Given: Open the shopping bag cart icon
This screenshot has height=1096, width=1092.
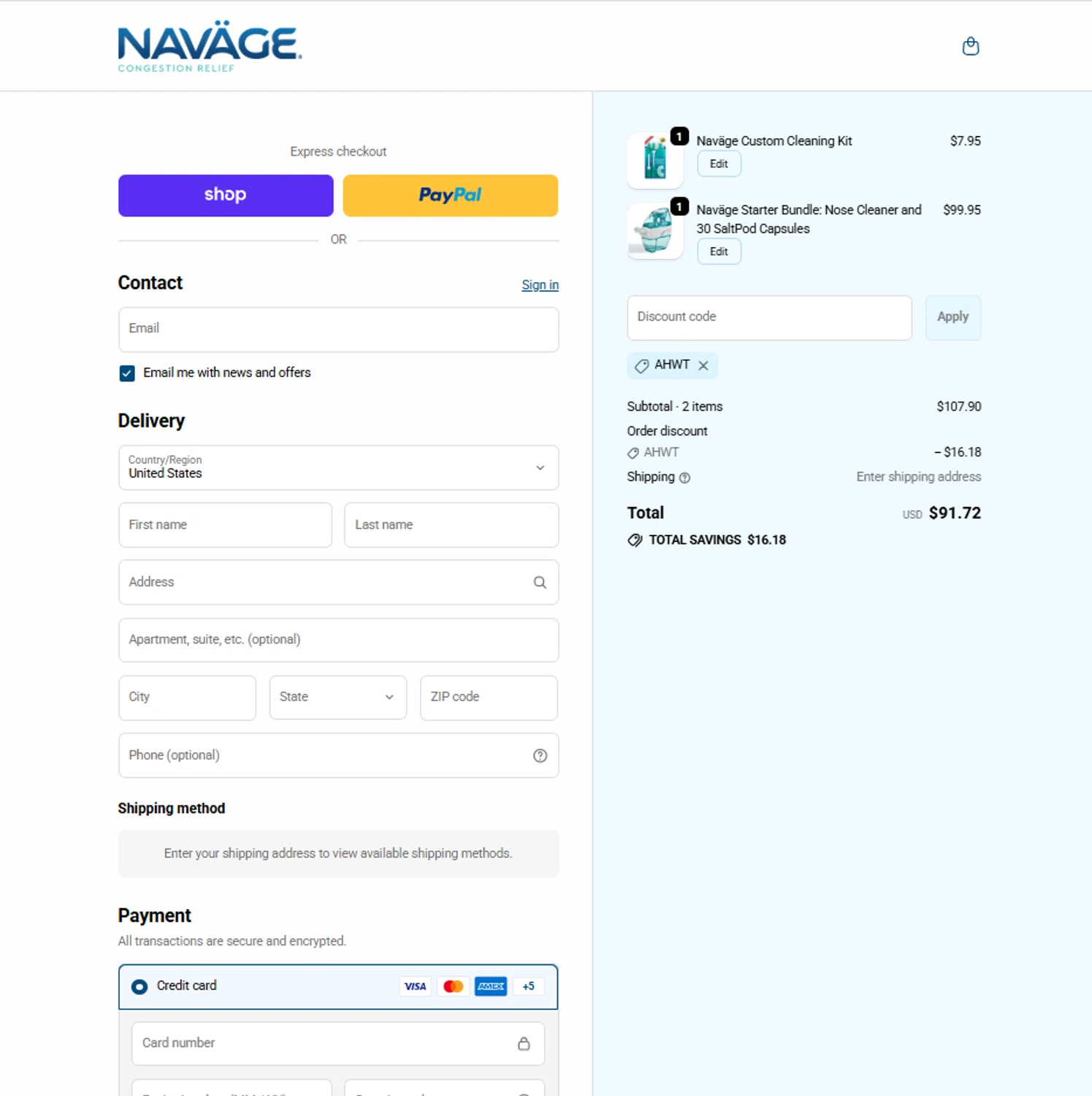Looking at the screenshot, I should point(970,46).
